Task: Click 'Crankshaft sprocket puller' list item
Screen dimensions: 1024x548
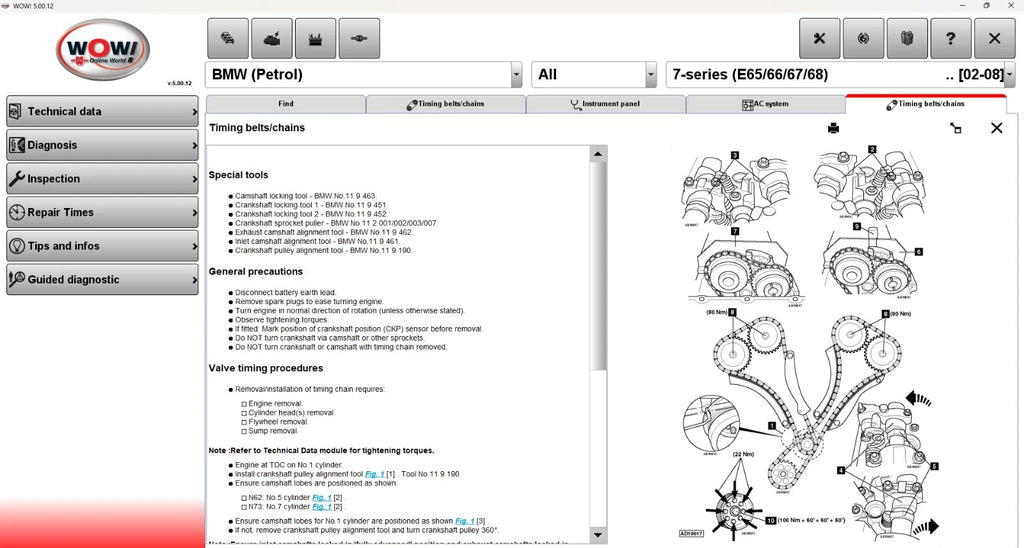Action: [x=336, y=223]
